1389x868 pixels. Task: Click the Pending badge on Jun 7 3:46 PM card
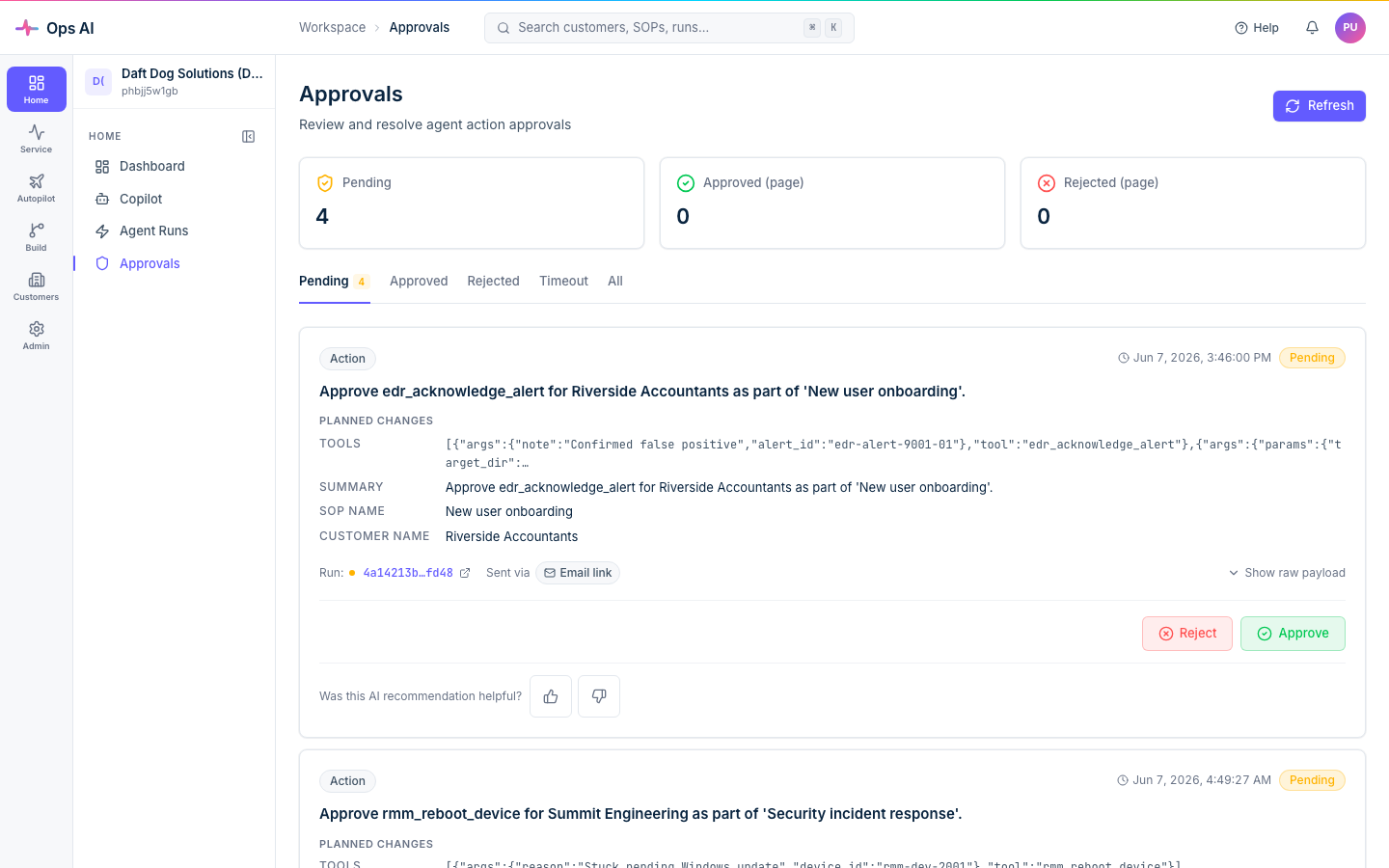tap(1312, 358)
